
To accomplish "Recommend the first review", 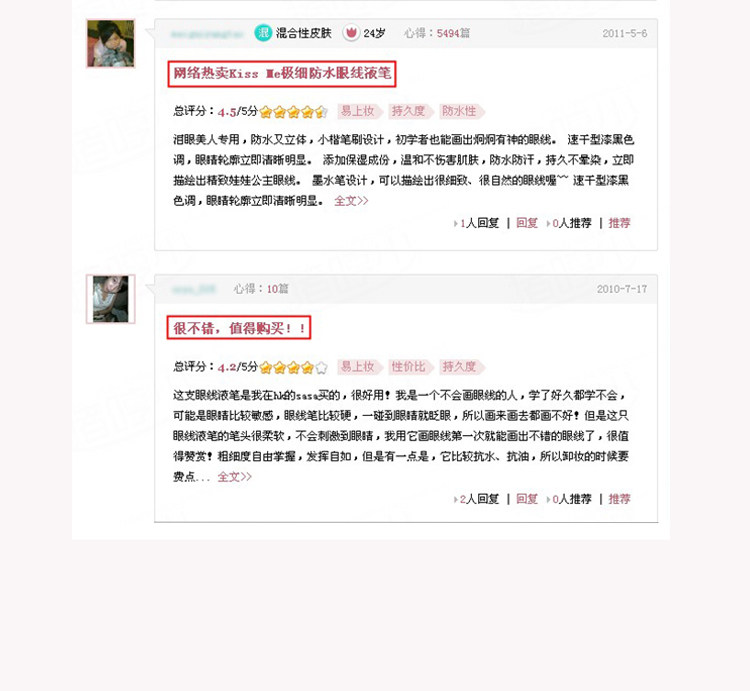I will [x=619, y=223].
